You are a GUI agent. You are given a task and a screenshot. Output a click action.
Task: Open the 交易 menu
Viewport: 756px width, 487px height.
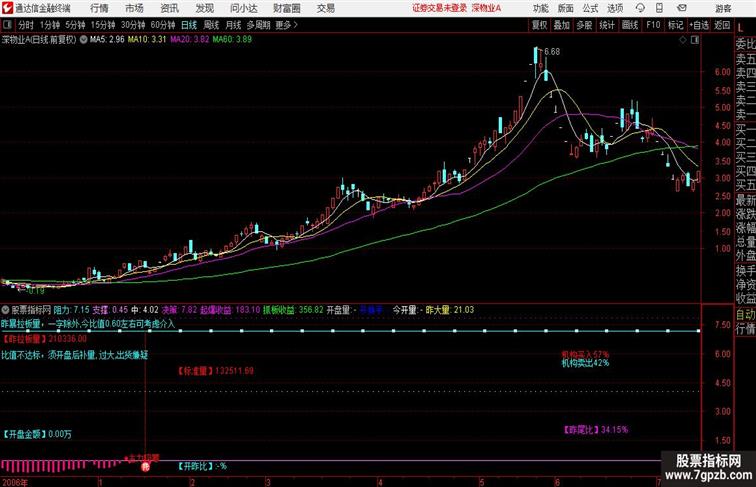(x=325, y=8)
